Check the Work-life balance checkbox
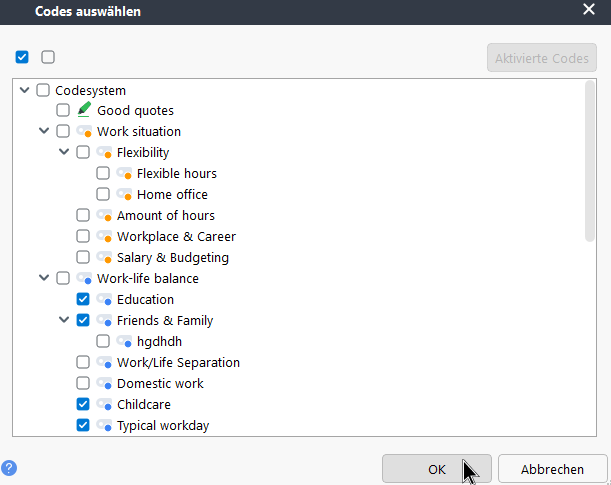This screenshot has width=611, height=485. tap(63, 279)
